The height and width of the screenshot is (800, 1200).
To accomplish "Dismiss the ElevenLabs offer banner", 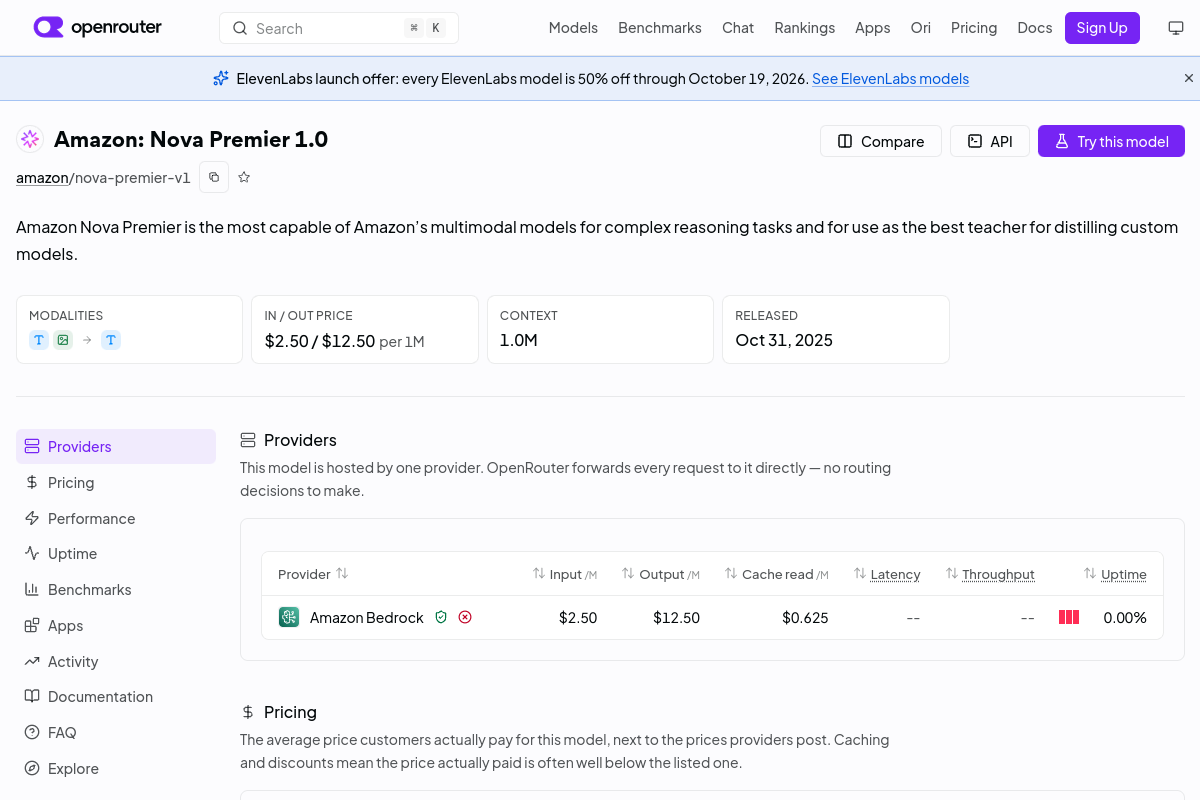I will 1189,78.
